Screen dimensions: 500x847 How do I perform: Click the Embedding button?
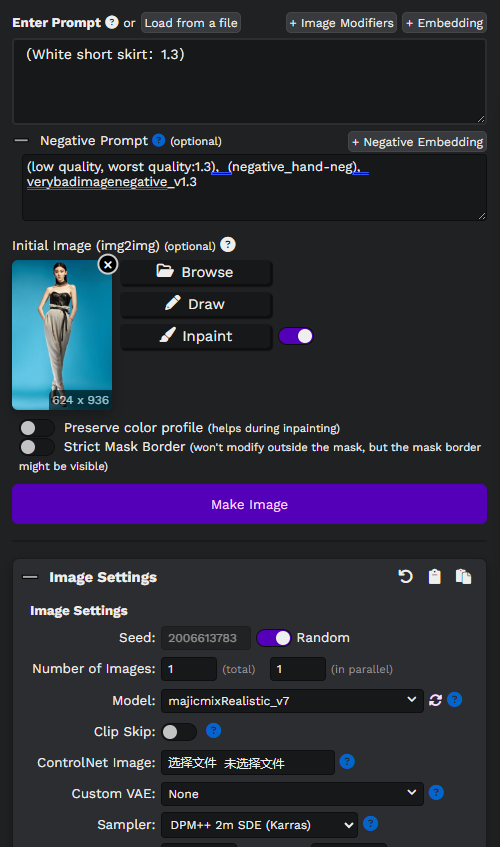444,23
